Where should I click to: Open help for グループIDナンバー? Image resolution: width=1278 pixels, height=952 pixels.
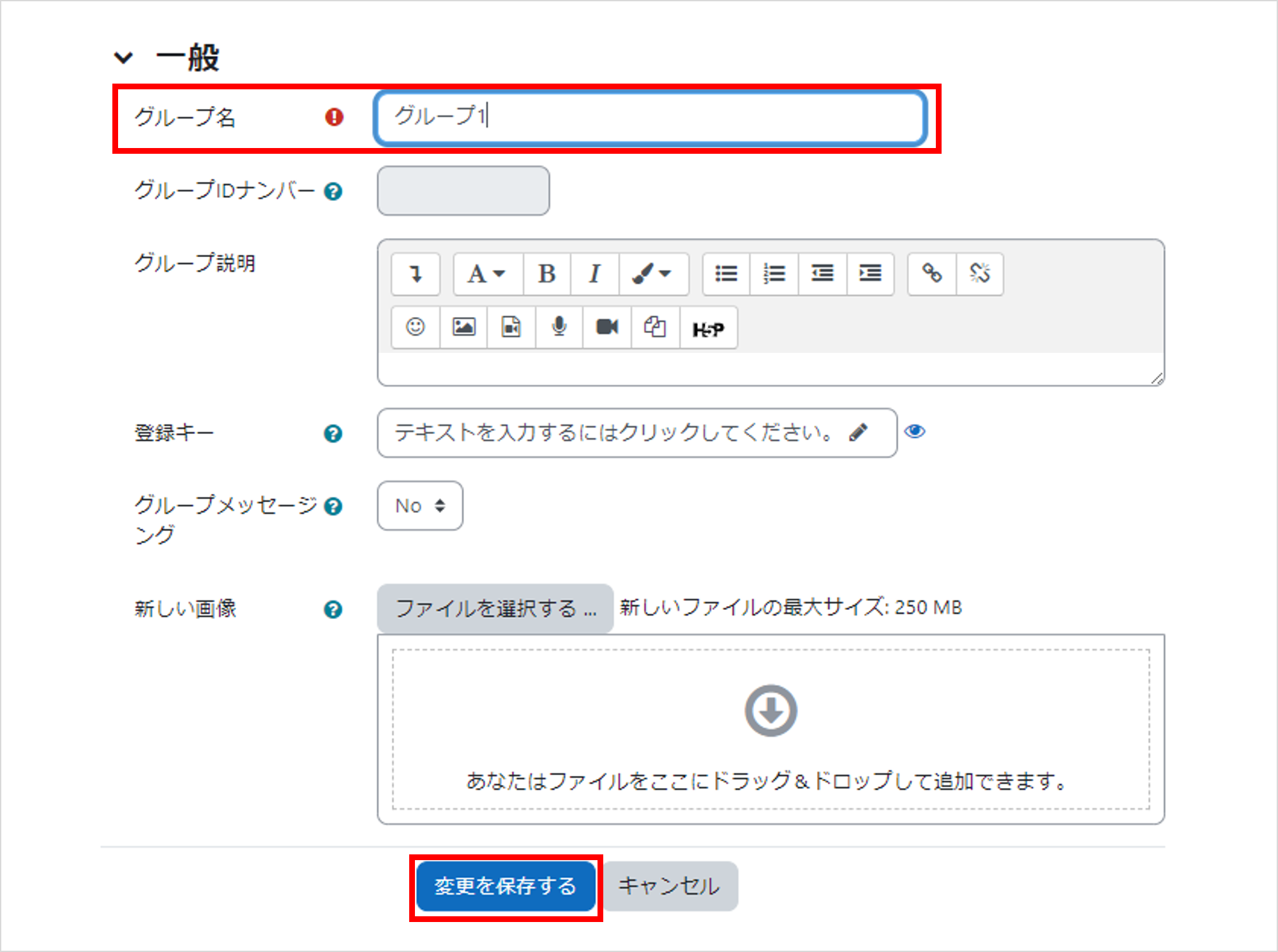coord(333,191)
